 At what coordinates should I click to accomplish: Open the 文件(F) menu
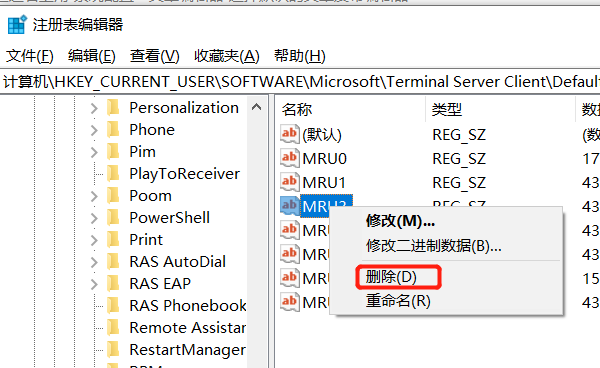[x=30, y=56]
